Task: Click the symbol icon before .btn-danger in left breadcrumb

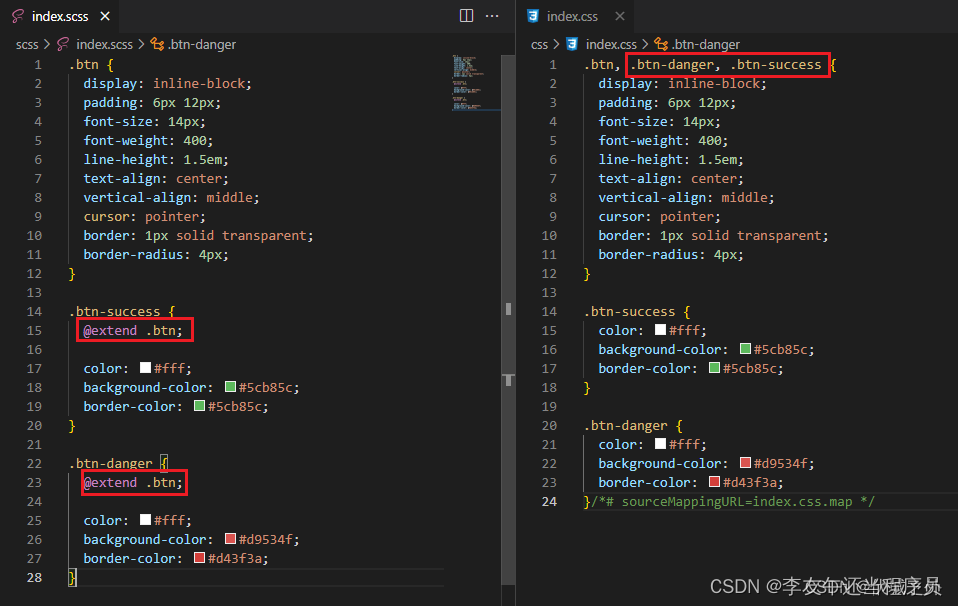Action: click(157, 44)
